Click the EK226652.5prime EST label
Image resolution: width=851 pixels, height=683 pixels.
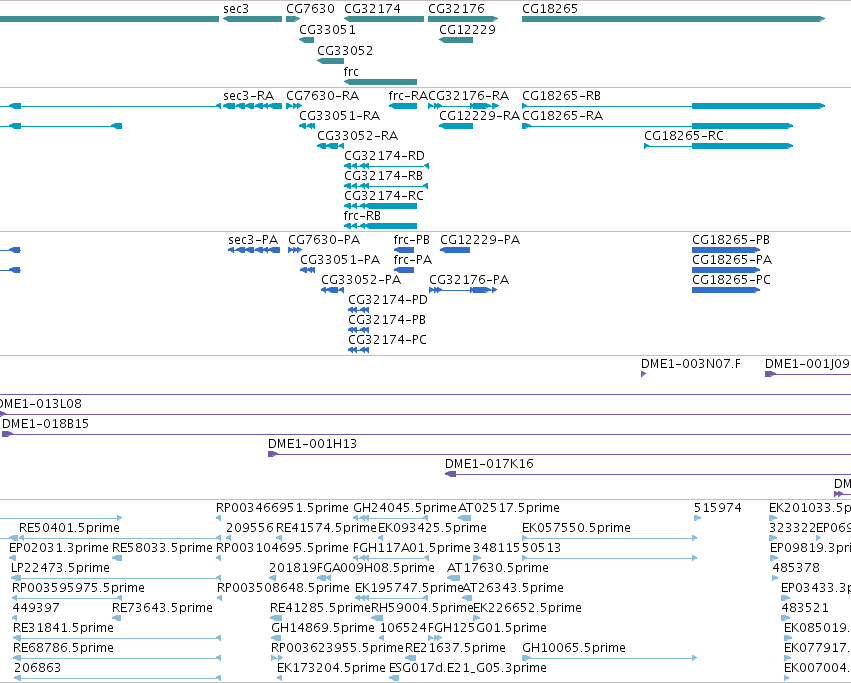tap(528, 608)
